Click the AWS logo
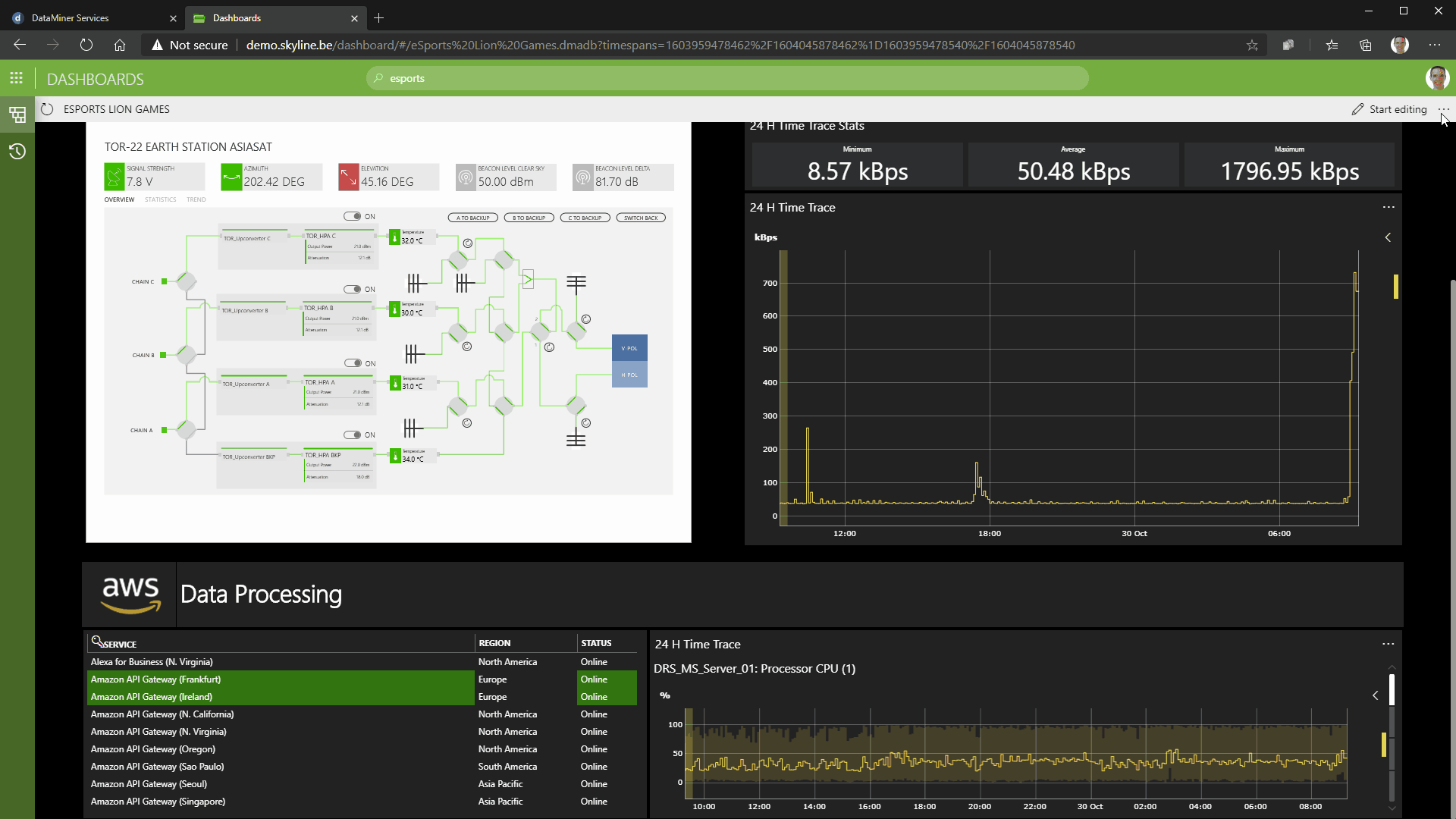 130,595
